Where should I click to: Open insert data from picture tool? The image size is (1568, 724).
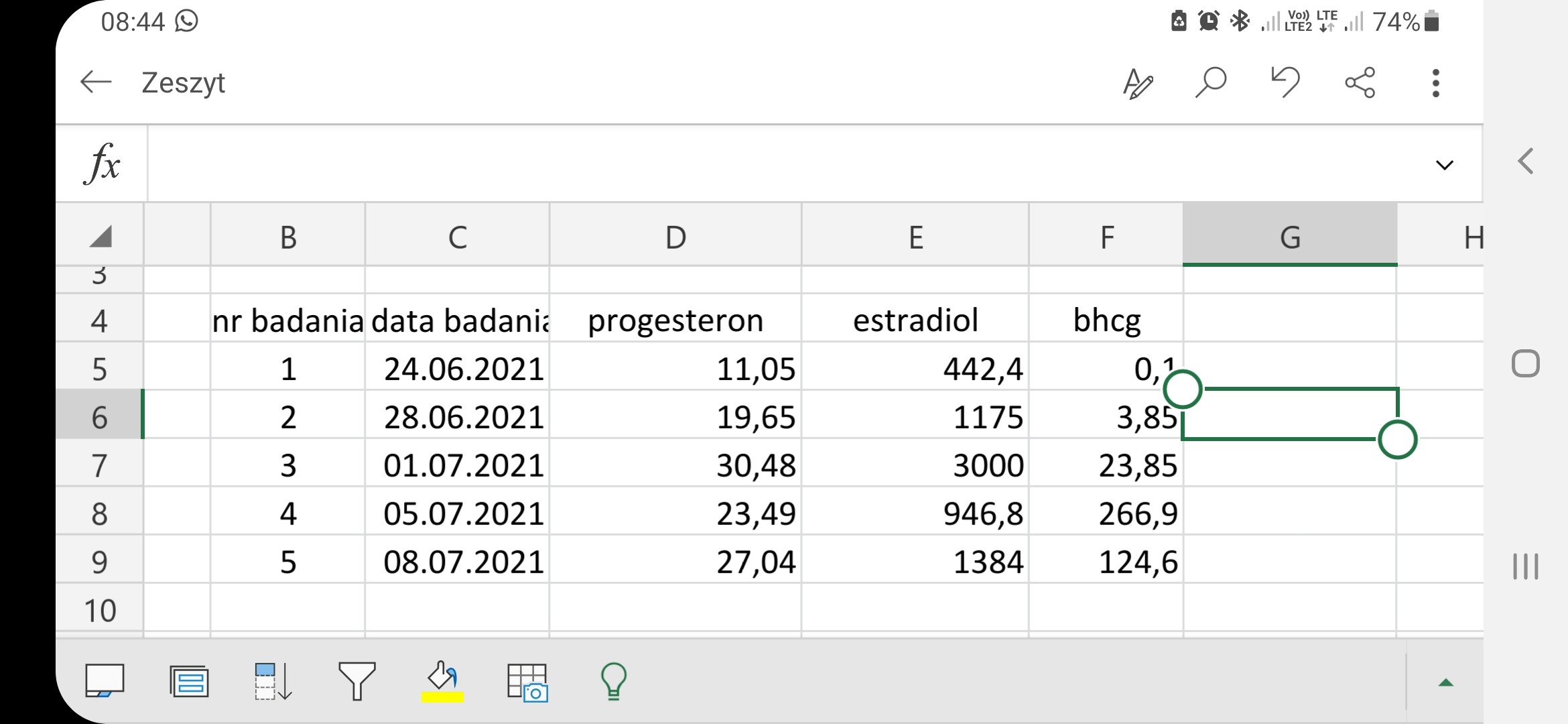[x=527, y=682]
